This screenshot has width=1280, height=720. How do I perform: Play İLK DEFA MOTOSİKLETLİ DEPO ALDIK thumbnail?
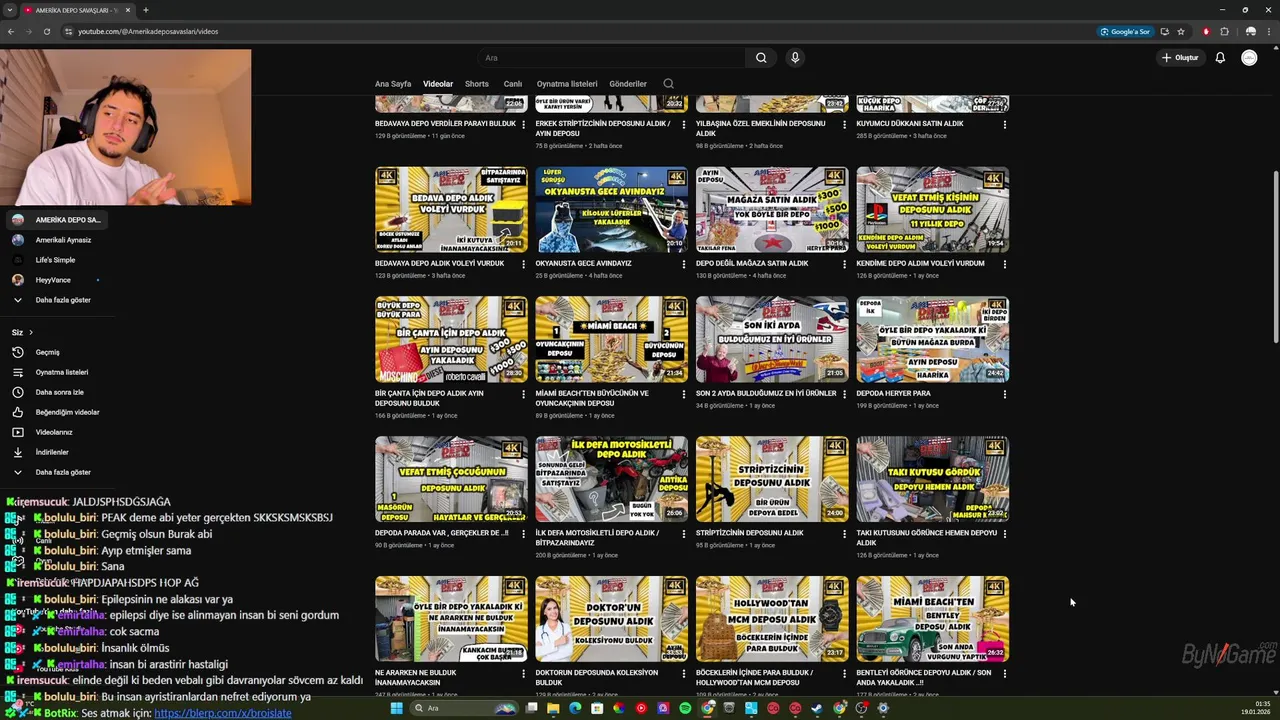[x=611, y=479]
